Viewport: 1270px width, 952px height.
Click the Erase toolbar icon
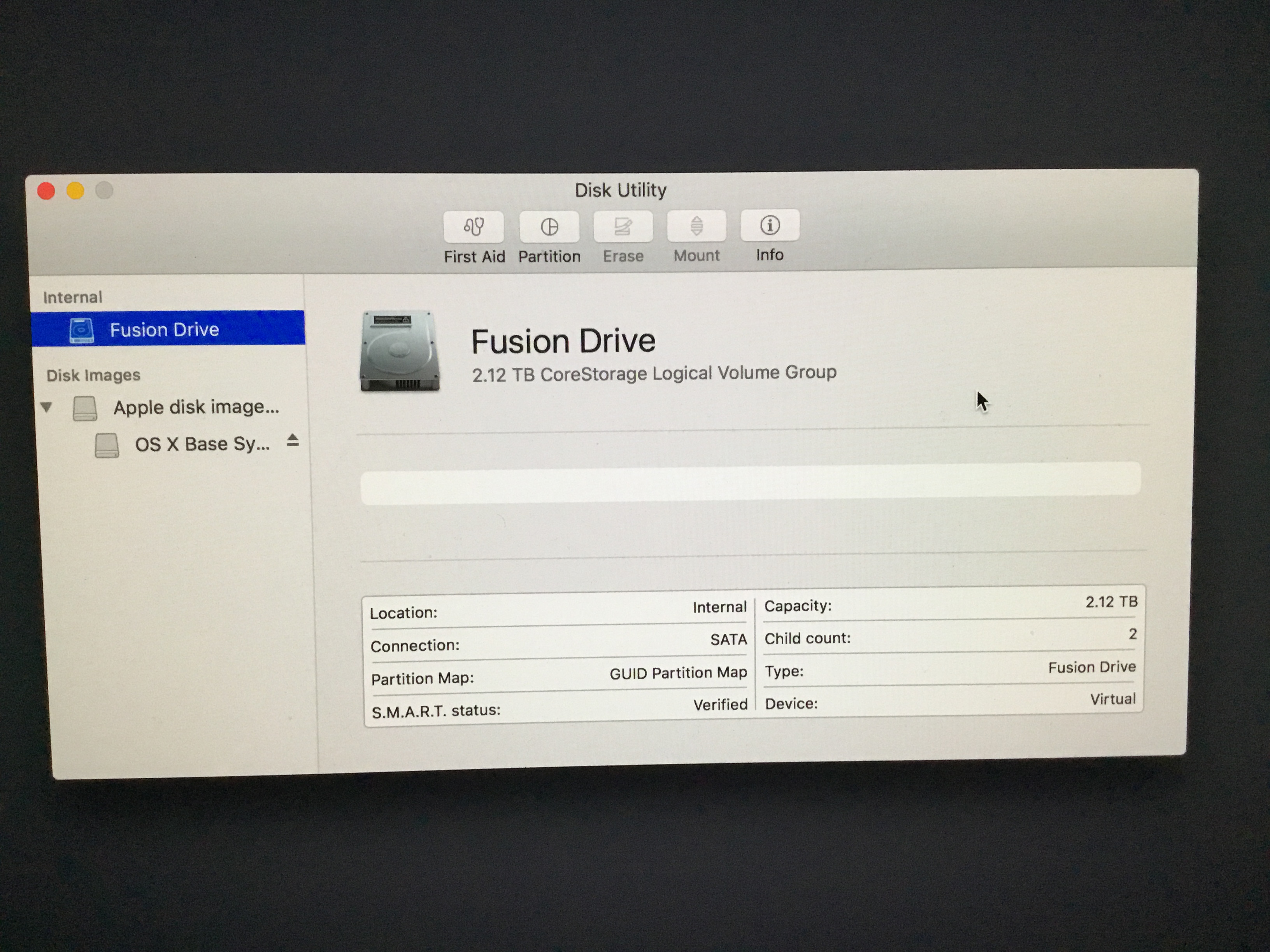pyautogui.click(x=623, y=226)
